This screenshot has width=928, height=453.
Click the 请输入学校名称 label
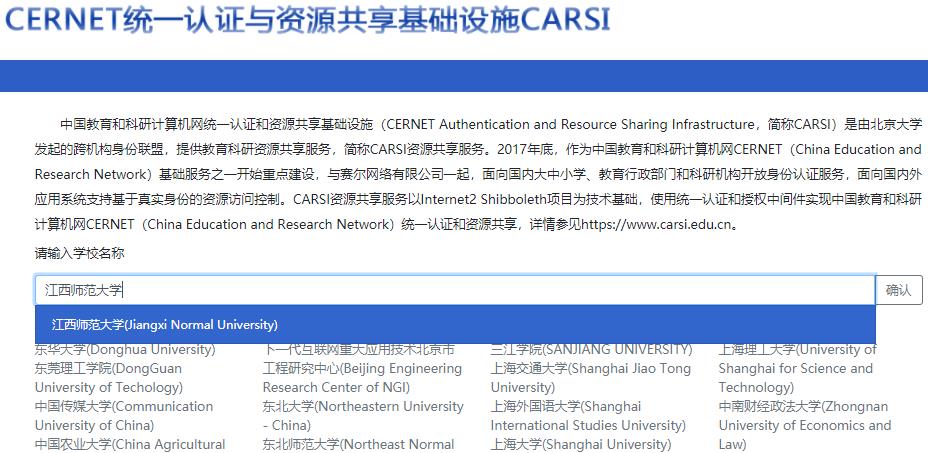pyautogui.click(x=79, y=254)
